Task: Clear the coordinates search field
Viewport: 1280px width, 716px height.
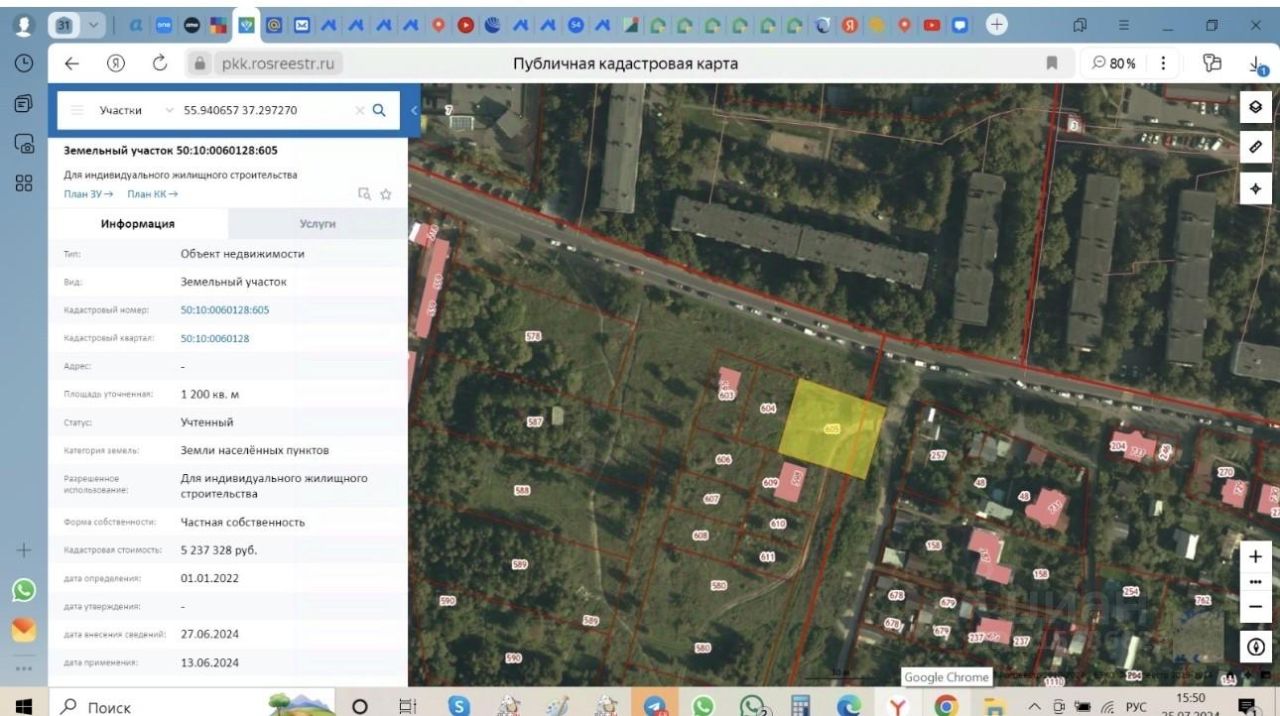Action: (359, 110)
